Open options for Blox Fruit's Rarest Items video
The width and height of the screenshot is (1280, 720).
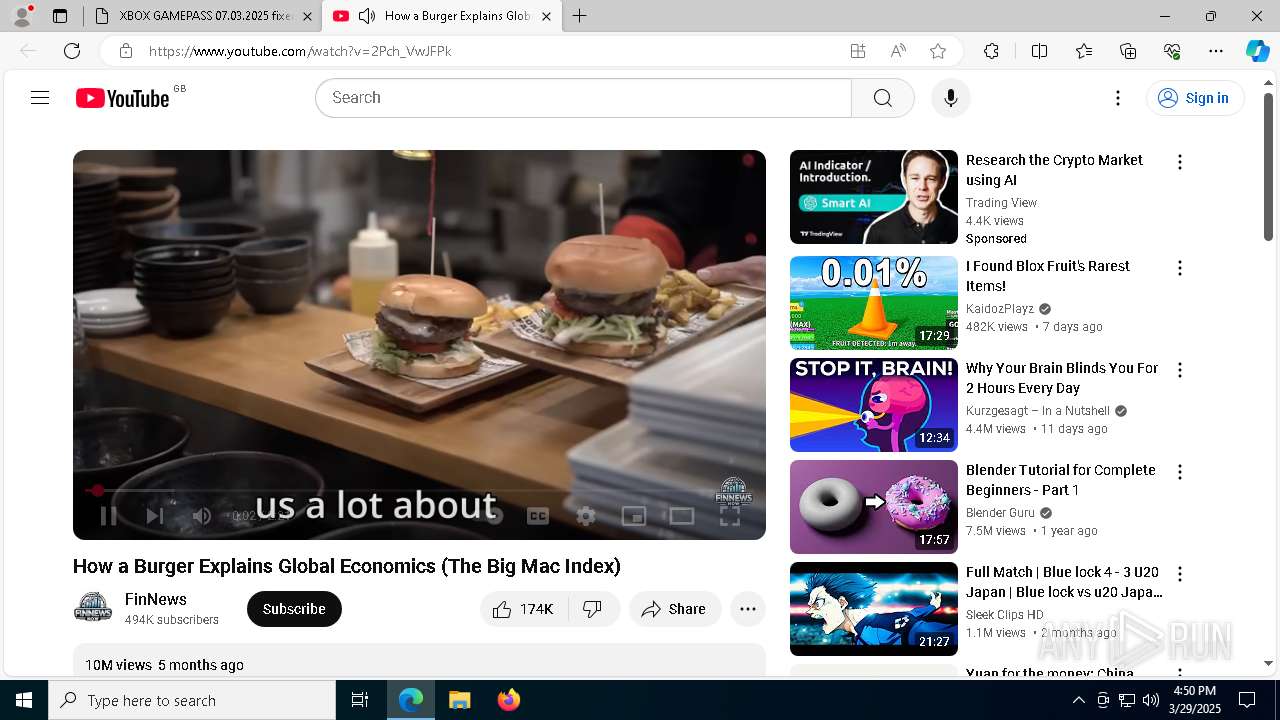point(1180,268)
